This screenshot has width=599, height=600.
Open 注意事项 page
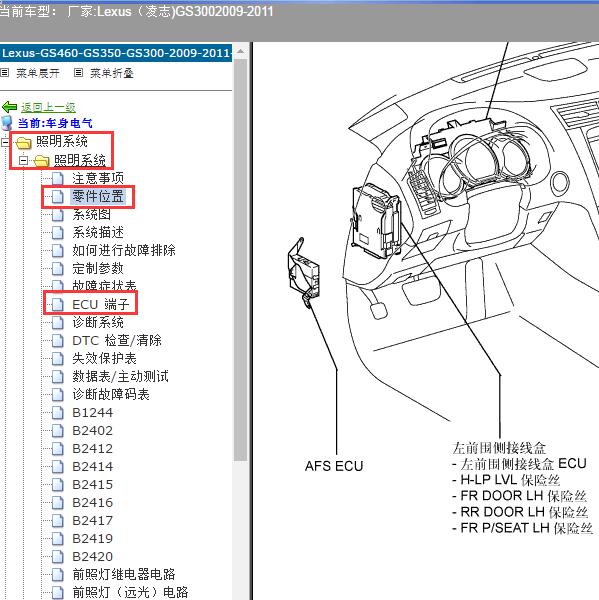(x=98, y=178)
